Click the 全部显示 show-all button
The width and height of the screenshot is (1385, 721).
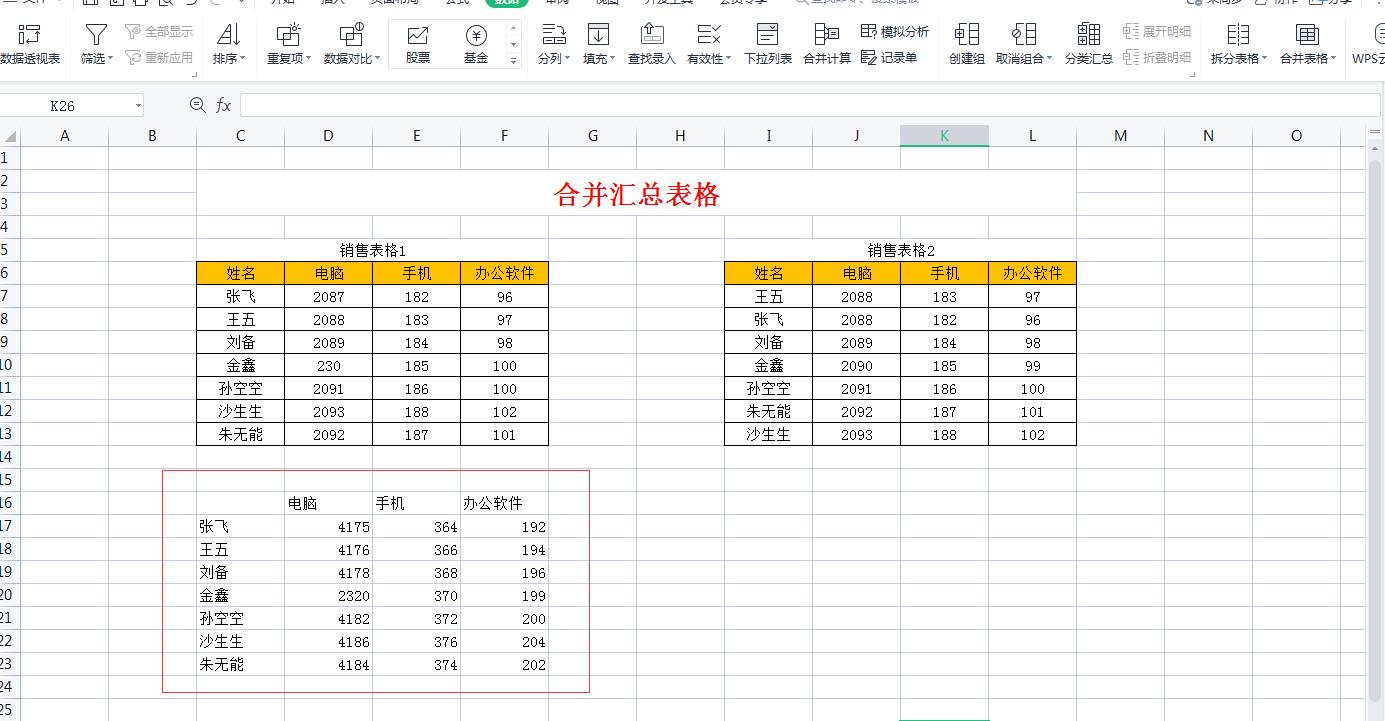click(159, 32)
